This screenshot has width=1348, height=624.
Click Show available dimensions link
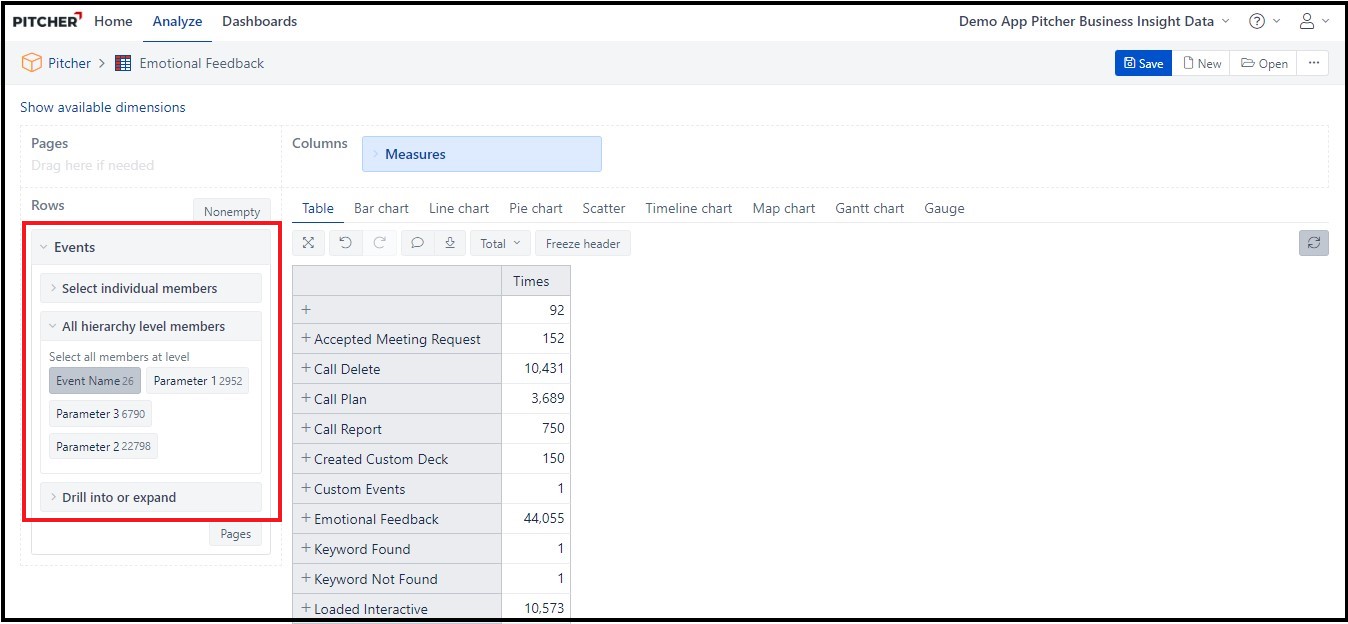103,107
